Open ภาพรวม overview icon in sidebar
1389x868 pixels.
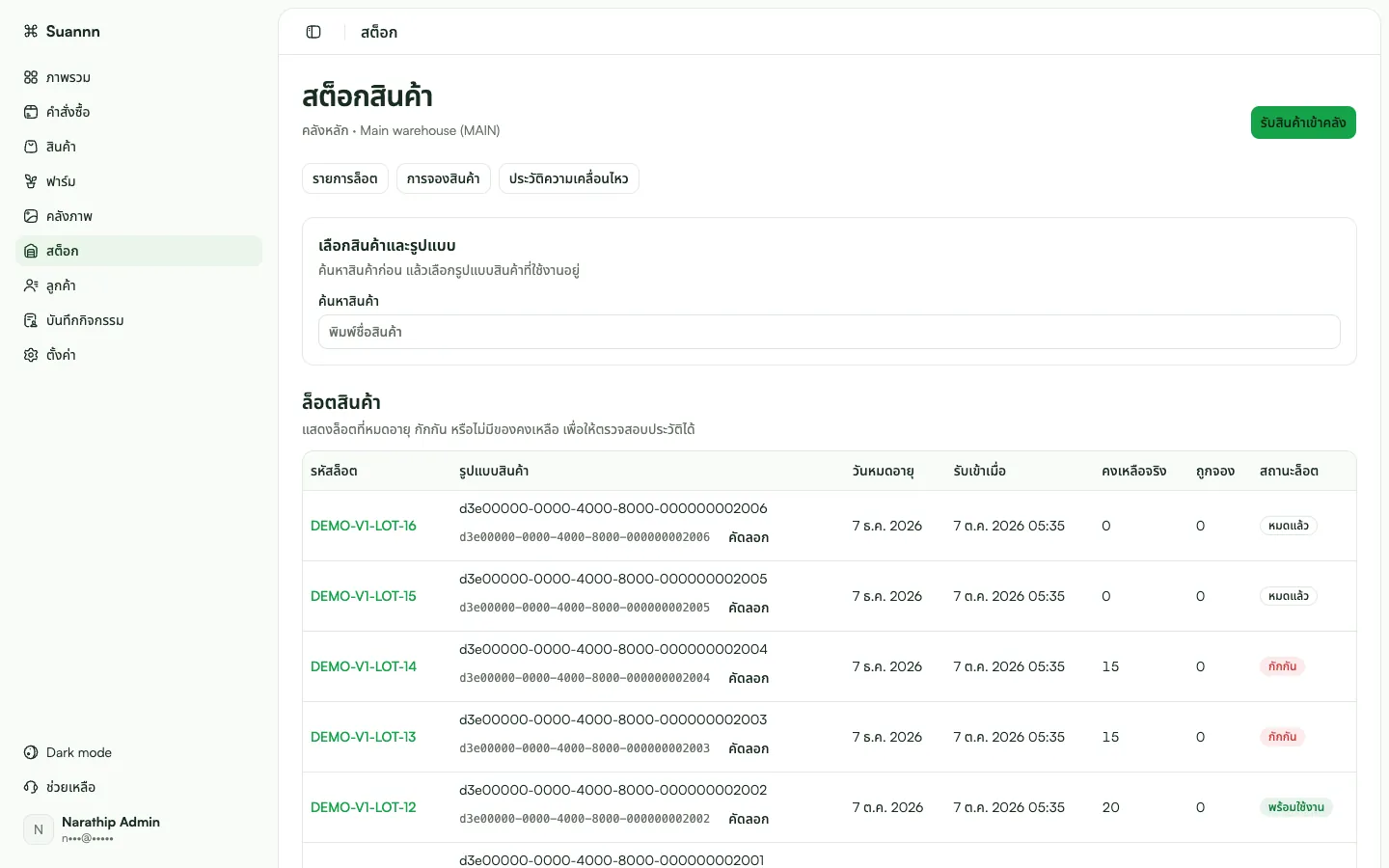coord(31,77)
